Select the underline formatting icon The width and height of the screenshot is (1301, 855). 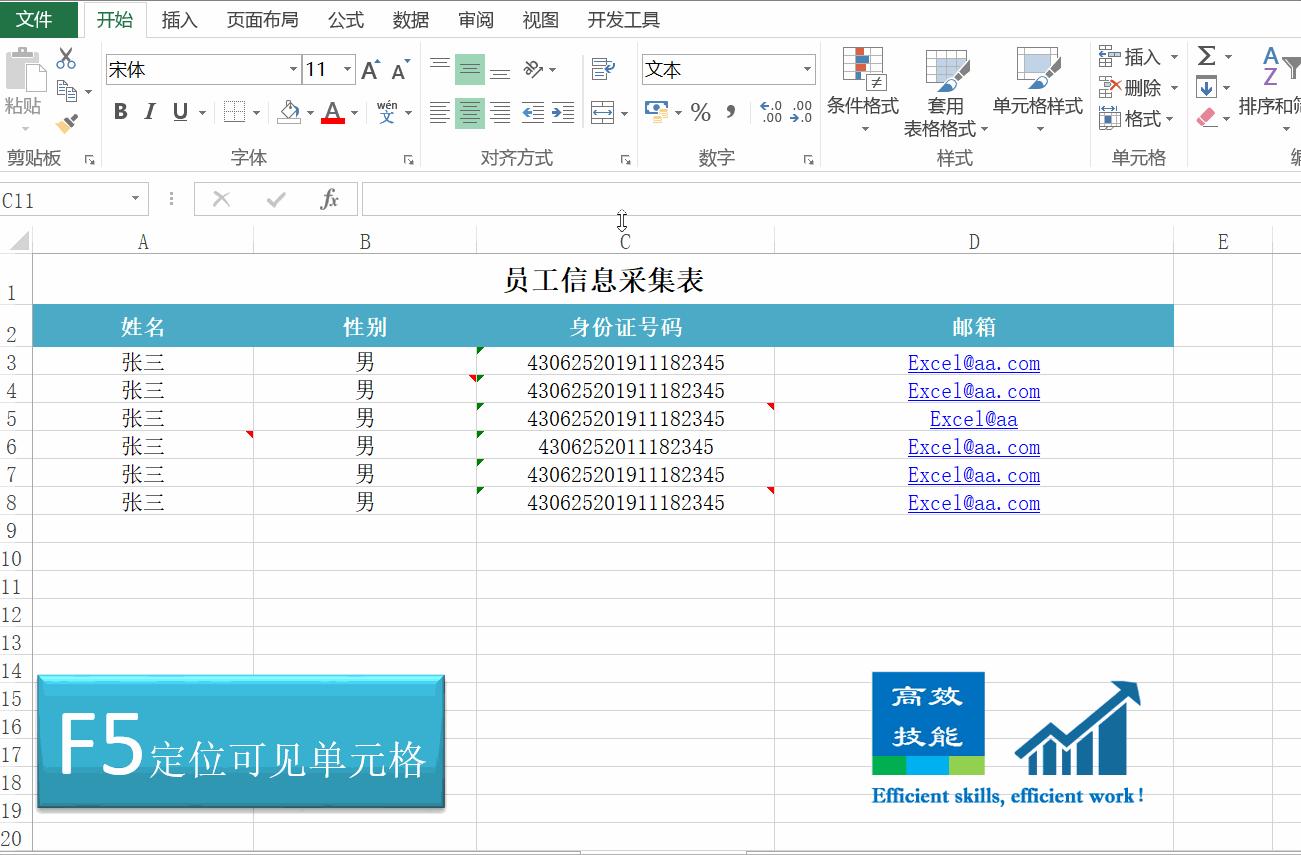pyautogui.click(x=180, y=112)
